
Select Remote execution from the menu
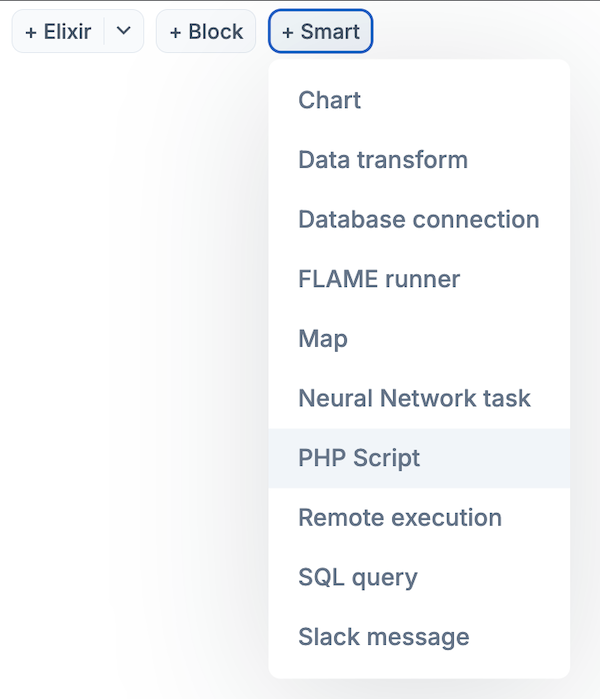[399, 518]
